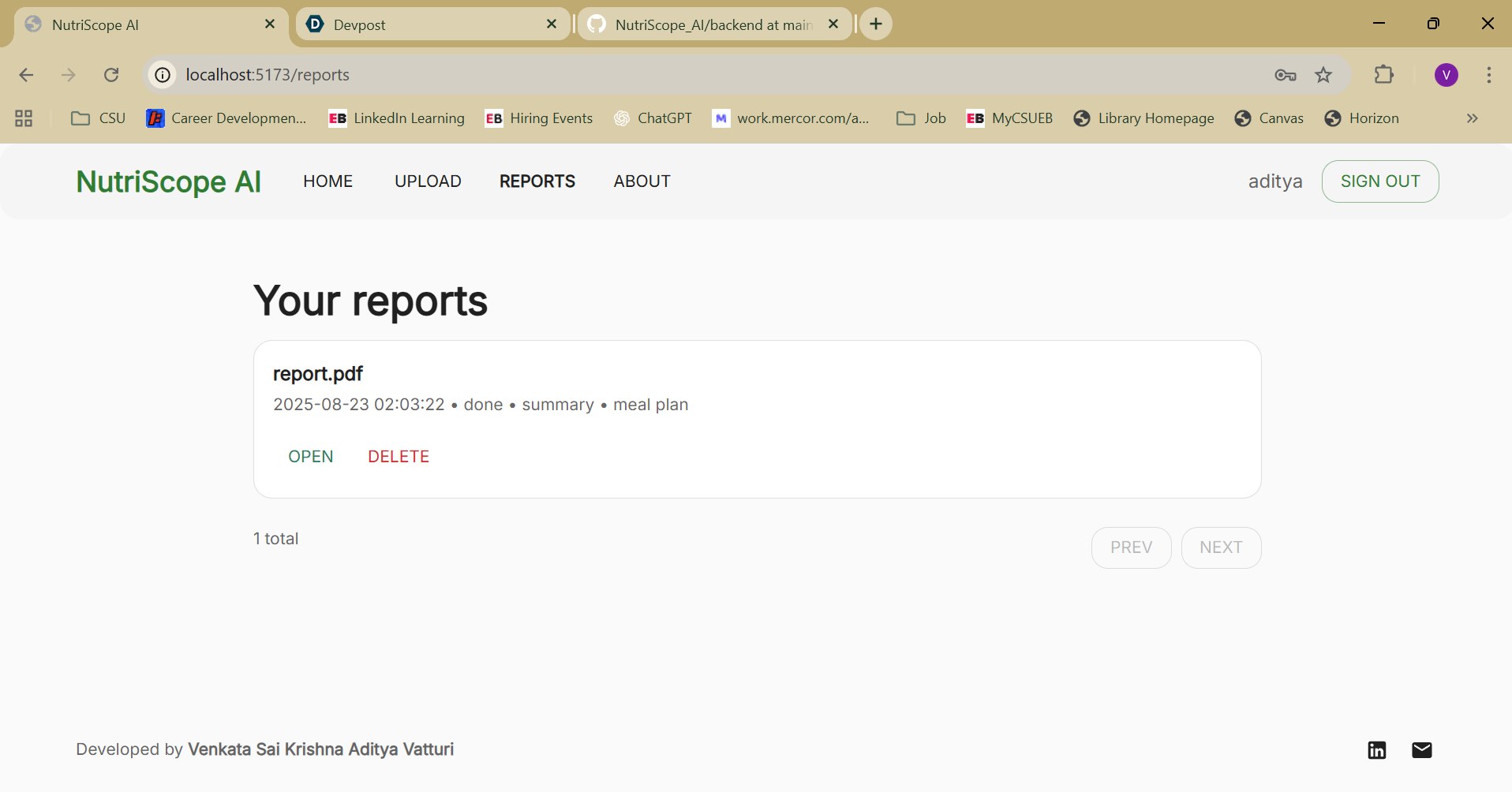Open the browser extensions puzzle icon
This screenshot has width=1512, height=792.
click(1384, 75)
